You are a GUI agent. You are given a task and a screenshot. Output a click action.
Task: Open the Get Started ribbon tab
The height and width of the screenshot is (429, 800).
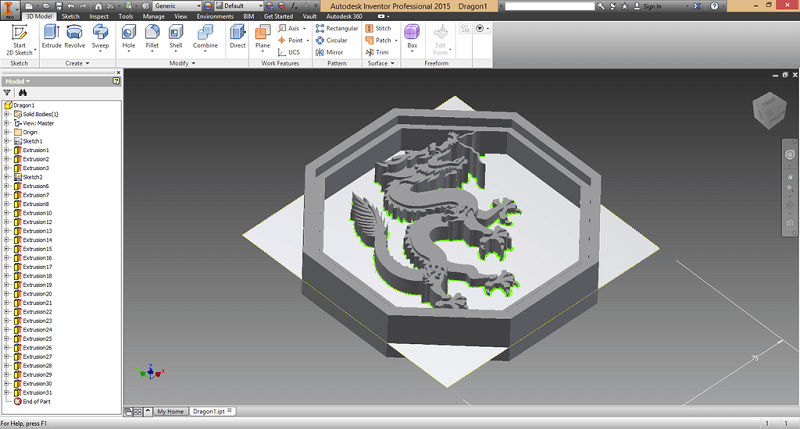pyautogui.click(x=278, y=16)
